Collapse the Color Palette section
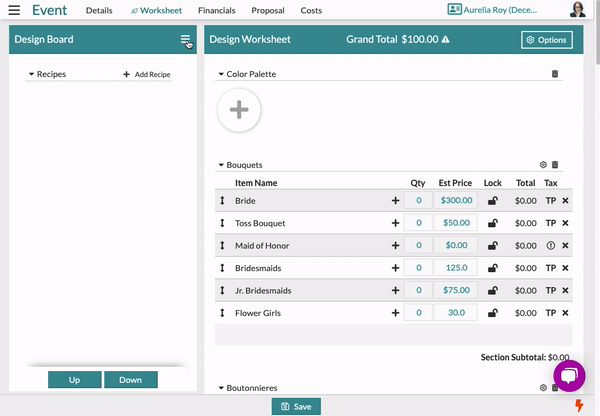The width and height of the screenshot is (600, 416). click(x=221, y=74)
